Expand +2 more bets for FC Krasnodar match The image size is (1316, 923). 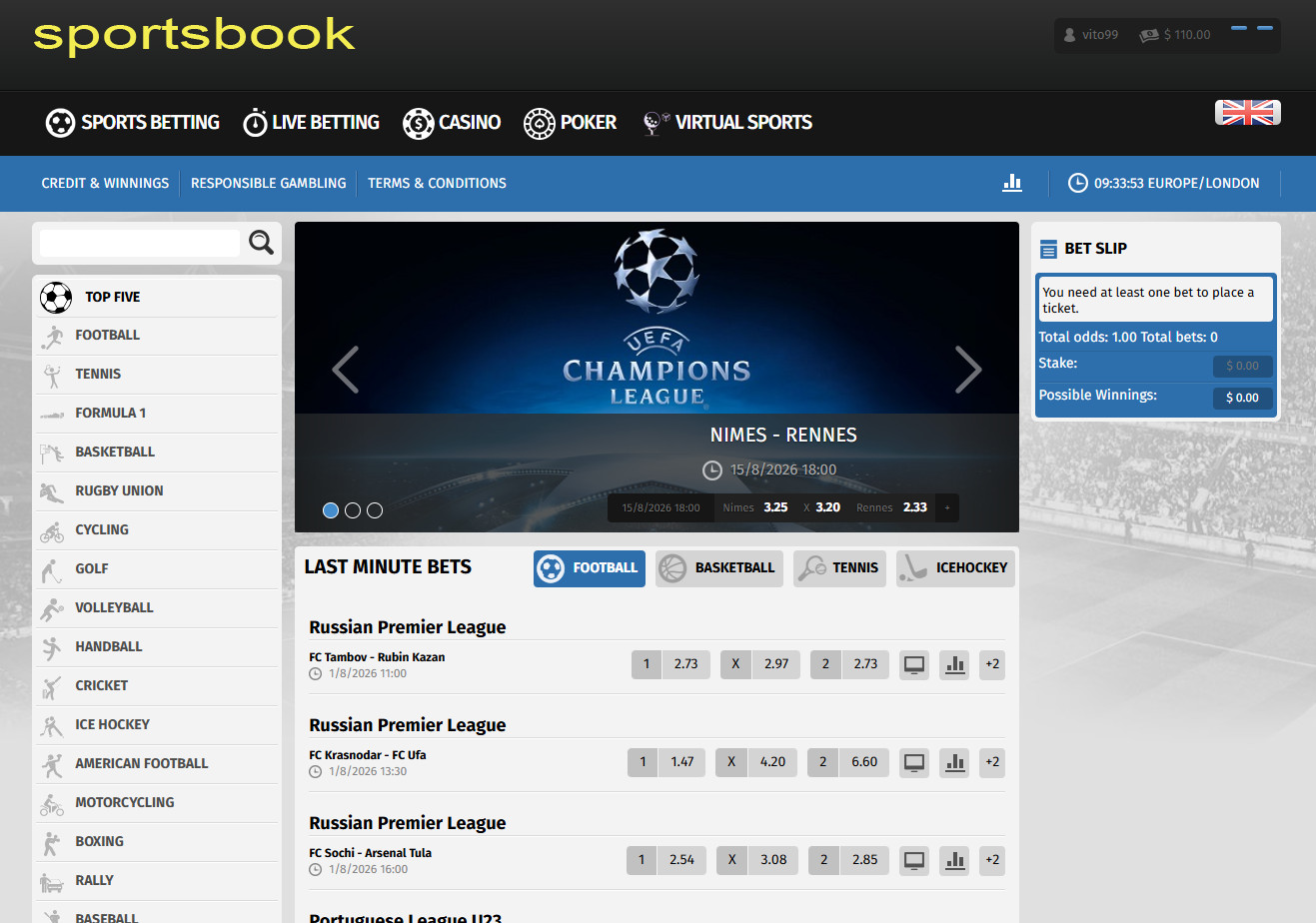point(992,762)
